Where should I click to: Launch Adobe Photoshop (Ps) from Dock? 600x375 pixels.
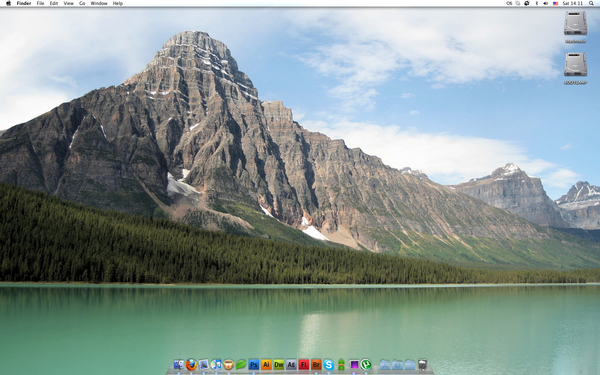pos(253,365)
